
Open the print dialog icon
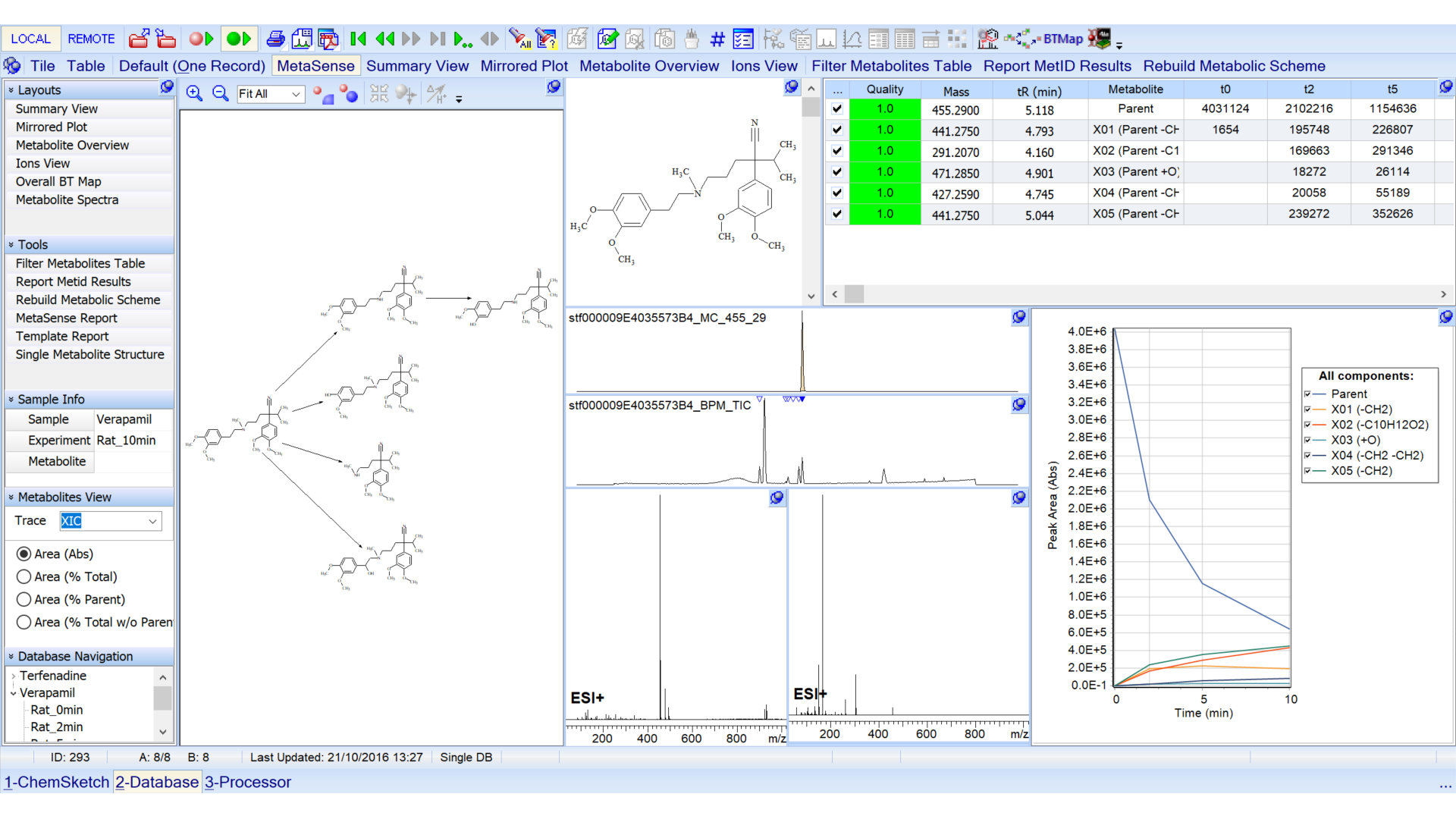click(275, 39)
